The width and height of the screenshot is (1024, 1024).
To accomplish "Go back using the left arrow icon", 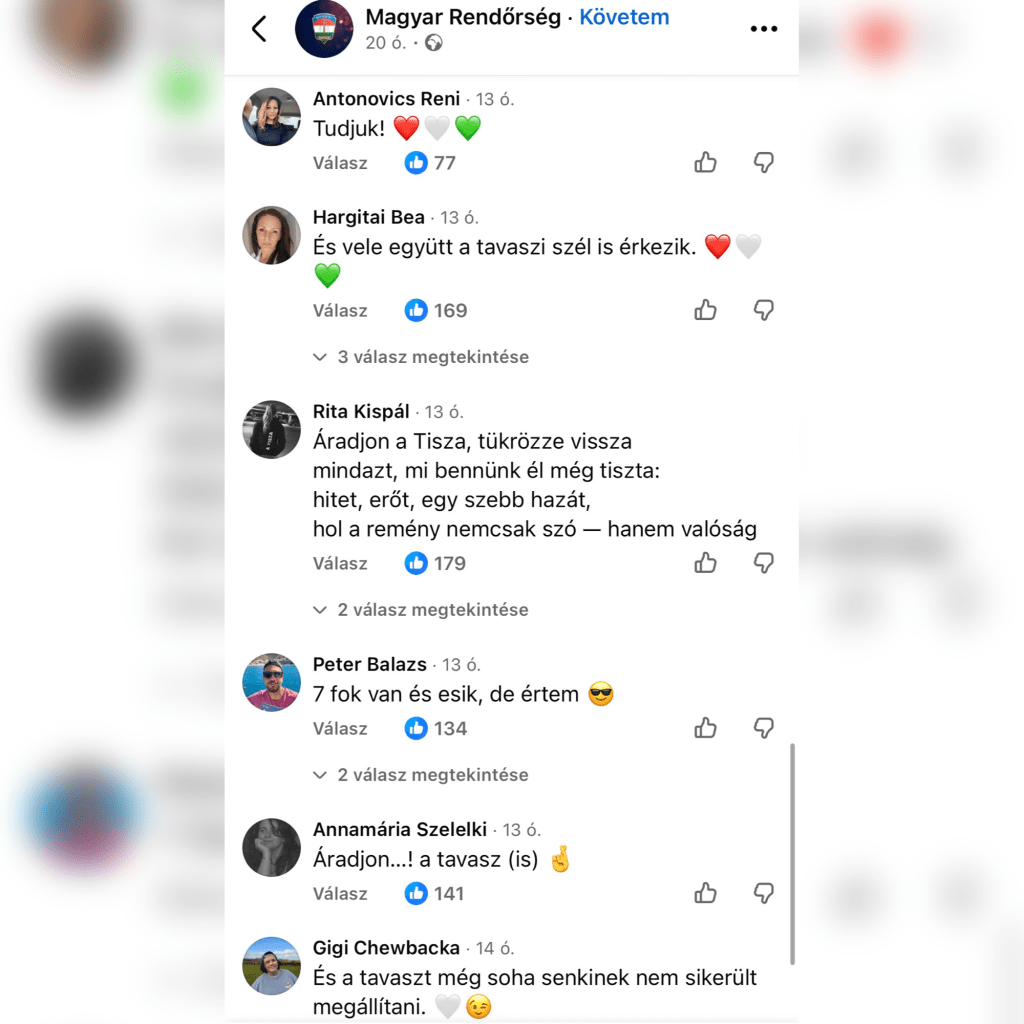I will point(259,29).
